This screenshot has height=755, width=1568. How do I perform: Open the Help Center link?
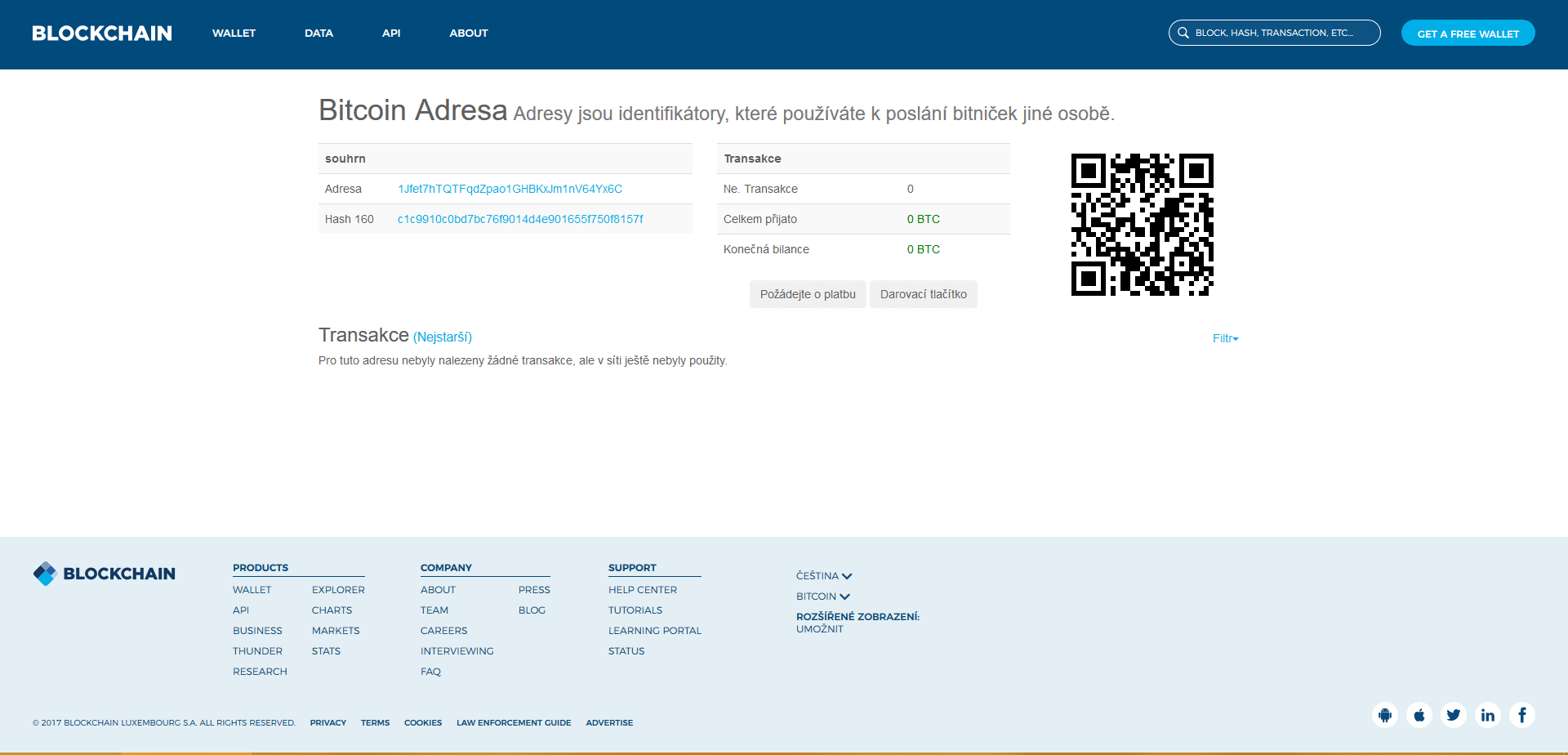[x=643, y=590]
